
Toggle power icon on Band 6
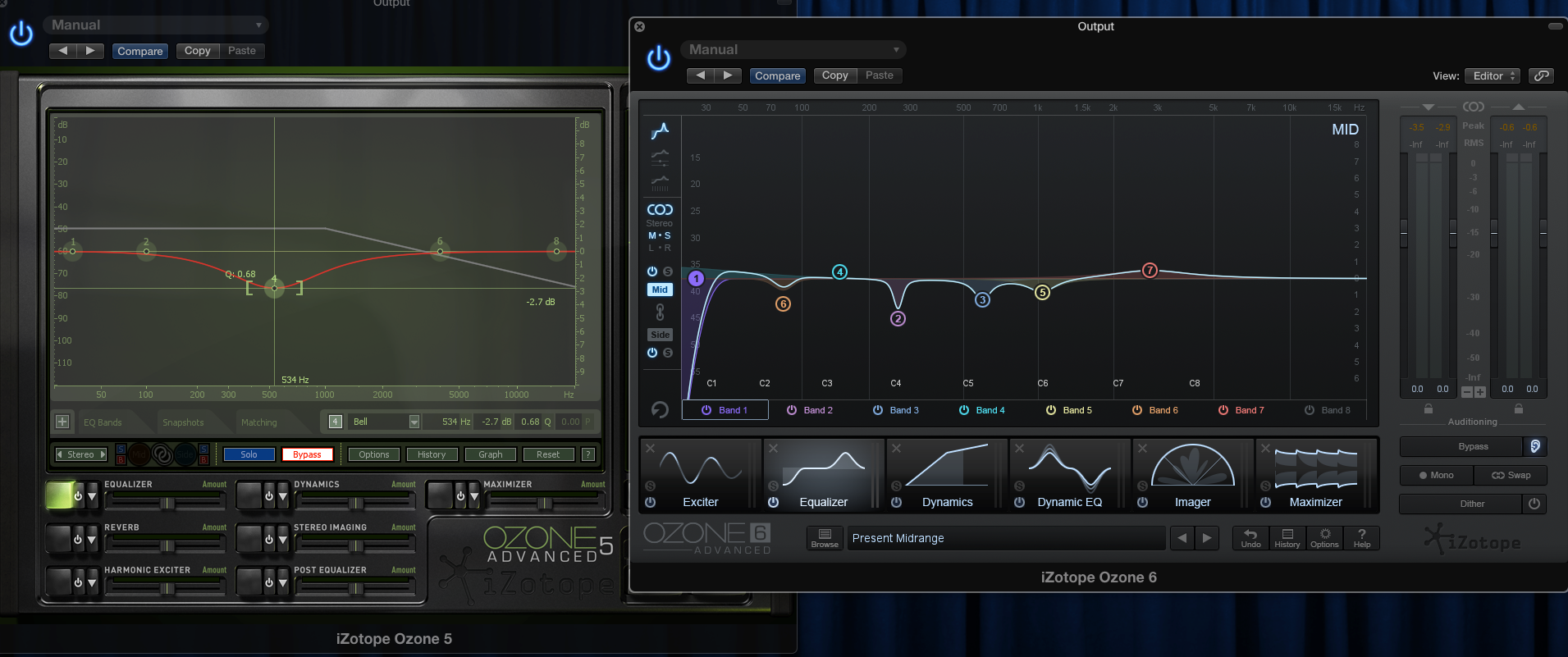[x=1137, y=410]
